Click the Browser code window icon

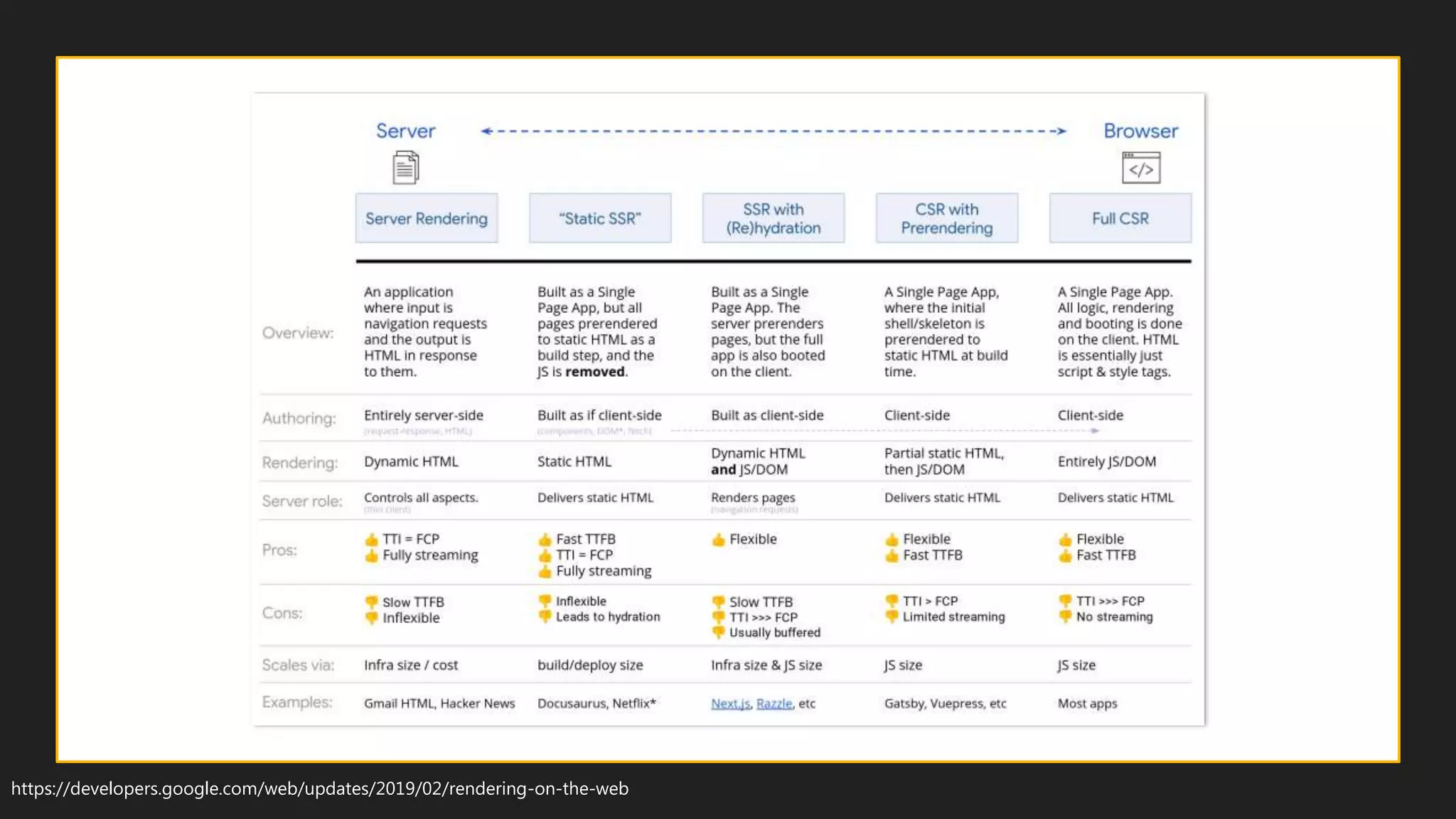point(1141,168)
